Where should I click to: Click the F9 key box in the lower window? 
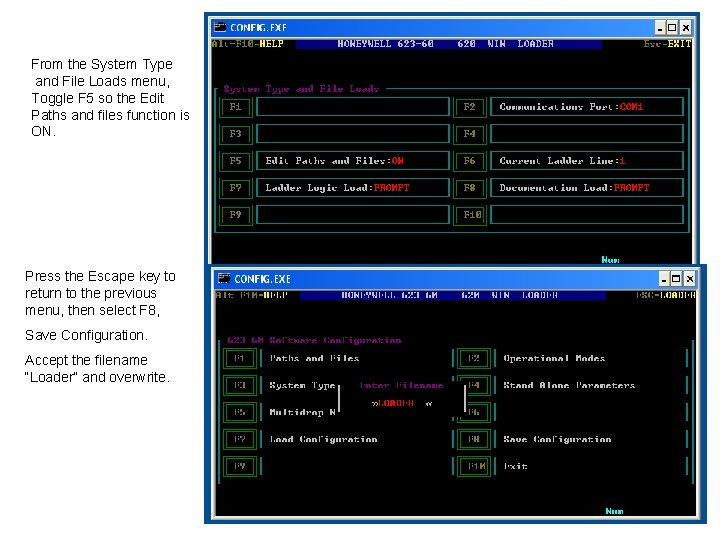[x=240, y=466]
